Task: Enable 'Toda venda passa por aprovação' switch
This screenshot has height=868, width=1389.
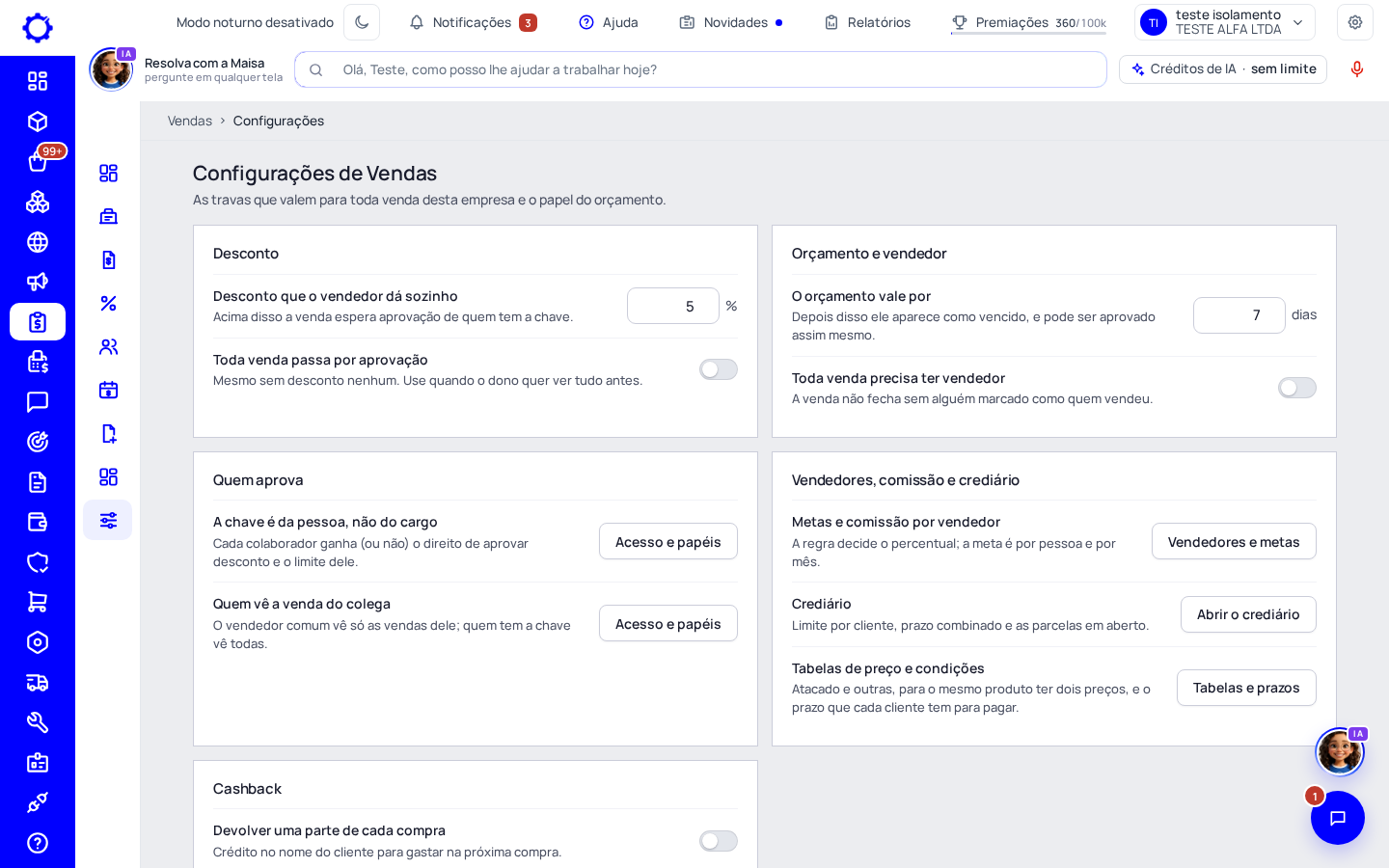Action: (x=719, y=369)
